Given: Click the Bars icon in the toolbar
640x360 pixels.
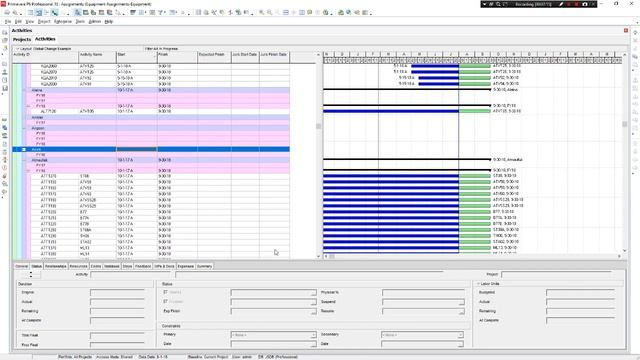Looking at the screenshot, I should 133,13.
